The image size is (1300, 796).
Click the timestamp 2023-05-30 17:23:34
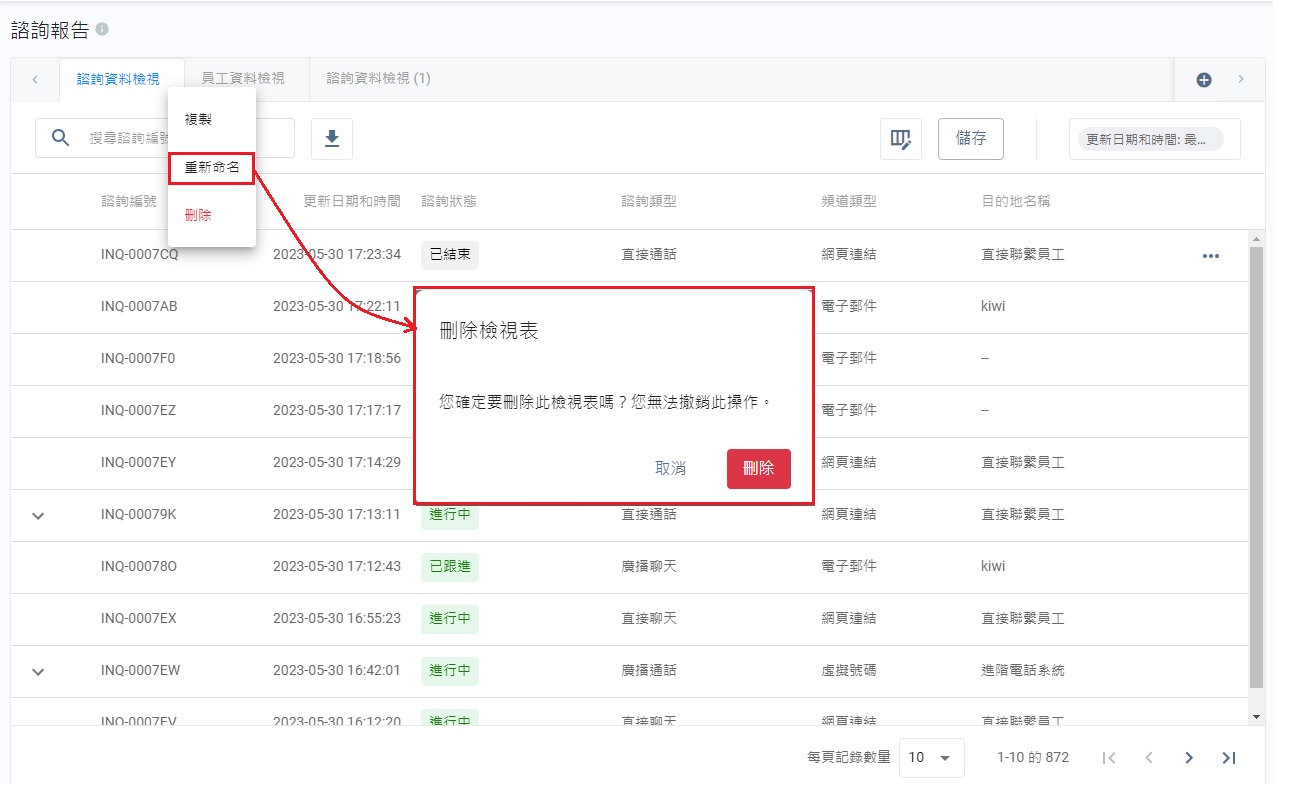337,254
